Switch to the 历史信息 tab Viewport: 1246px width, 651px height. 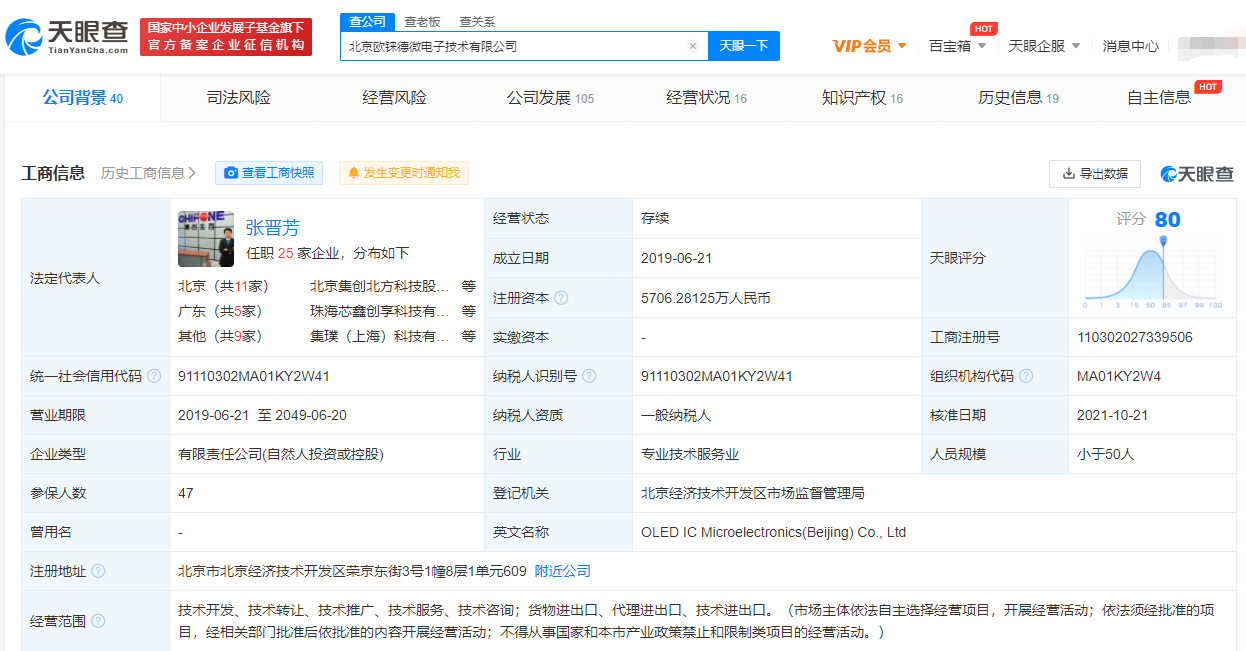point(1018,98)
